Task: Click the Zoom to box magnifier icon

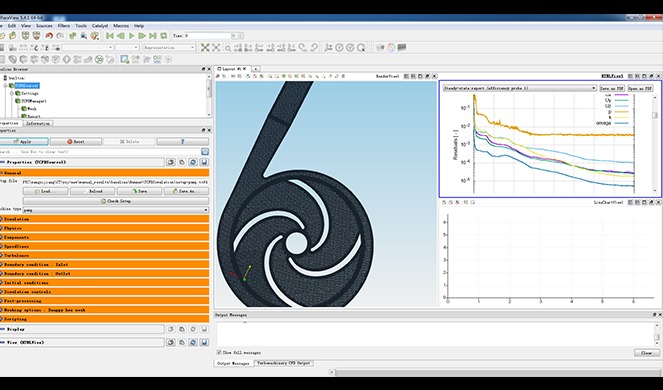Action: click(227, 48)
